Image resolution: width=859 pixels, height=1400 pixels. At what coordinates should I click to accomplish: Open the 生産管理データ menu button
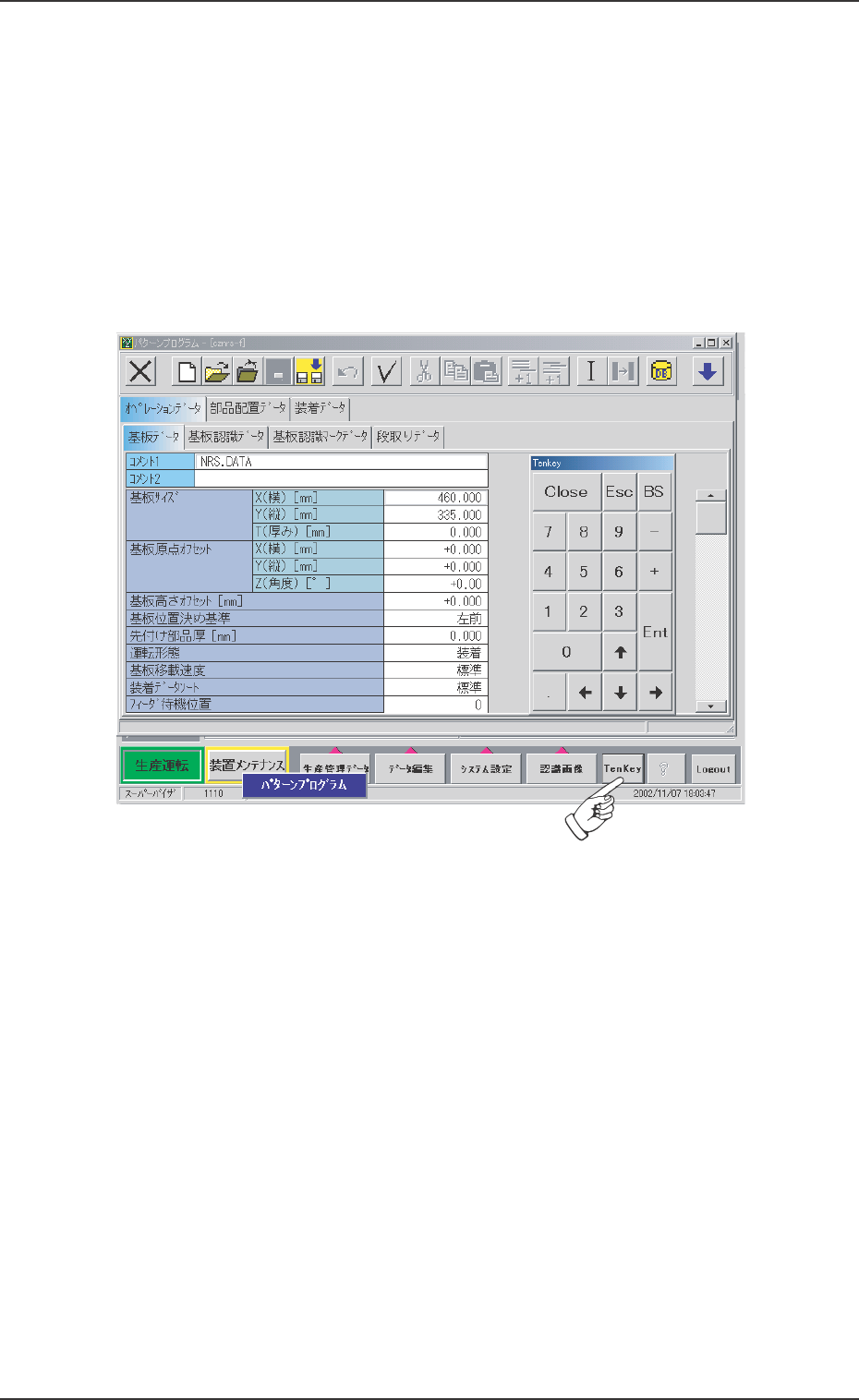tap(334, 768)
